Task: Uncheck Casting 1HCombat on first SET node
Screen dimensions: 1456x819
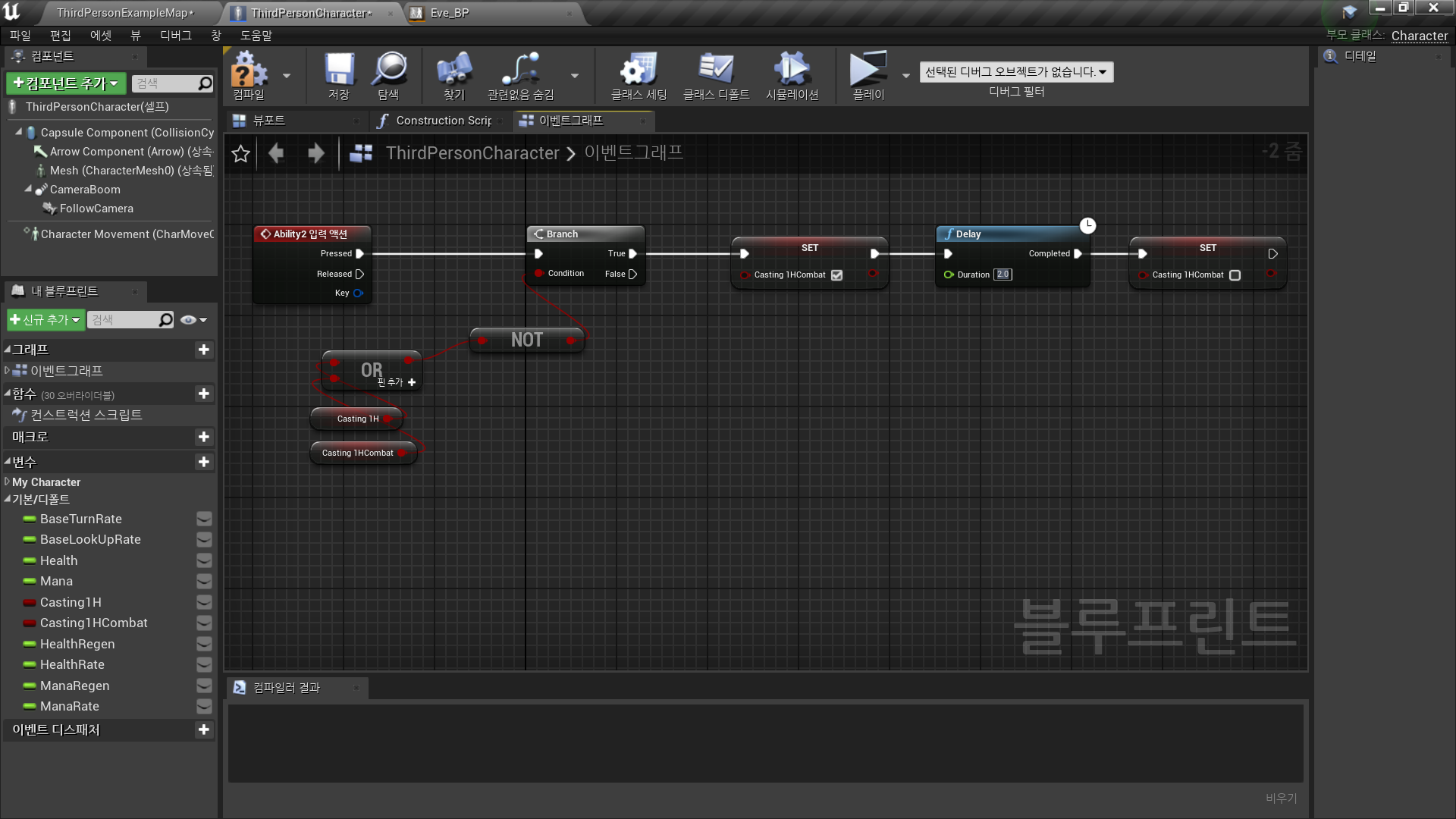Action: (836, 275)
